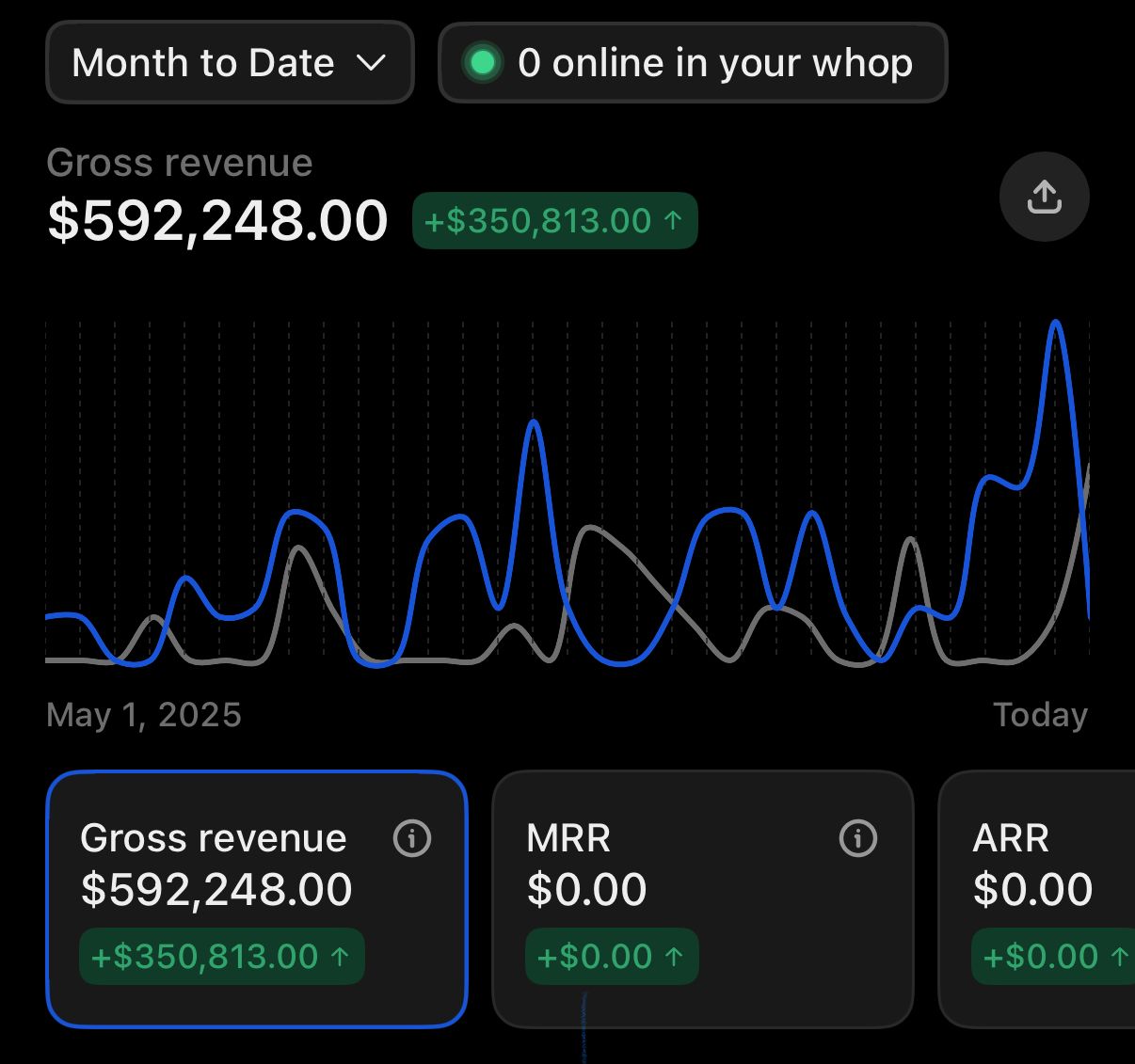The width and height of the screenshot is (1135, 1064).
Task: Click the +$350,813.00 badge in Gross revenue card
Action: tap(222, 957)
